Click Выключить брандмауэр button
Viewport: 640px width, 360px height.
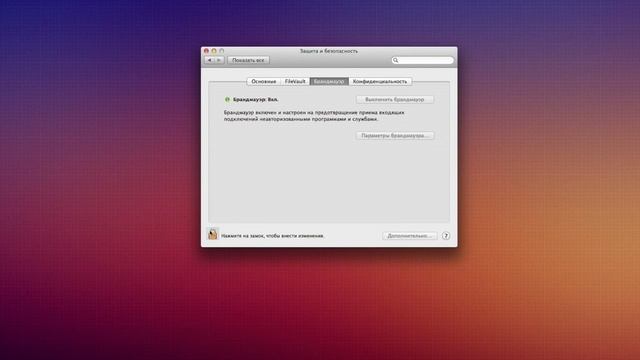point(395,99)
